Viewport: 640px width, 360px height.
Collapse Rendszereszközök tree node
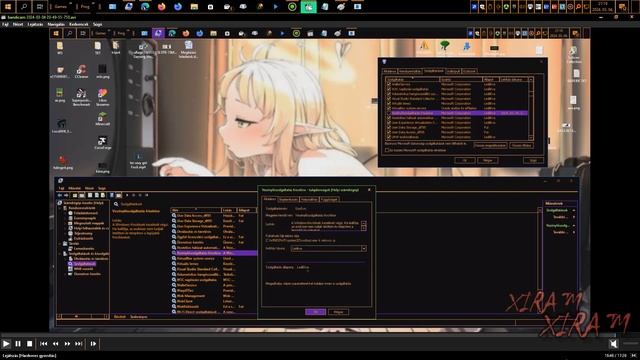pos(60,208)
